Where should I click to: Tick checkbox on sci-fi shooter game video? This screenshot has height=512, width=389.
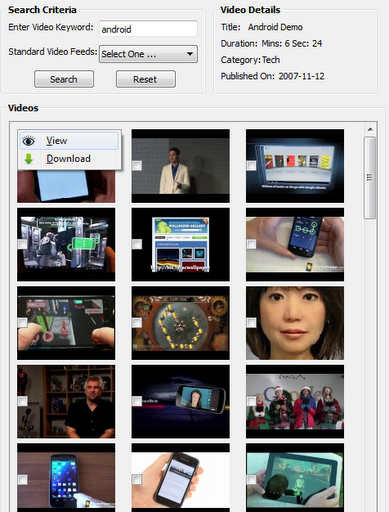click(x=22, y=244)
